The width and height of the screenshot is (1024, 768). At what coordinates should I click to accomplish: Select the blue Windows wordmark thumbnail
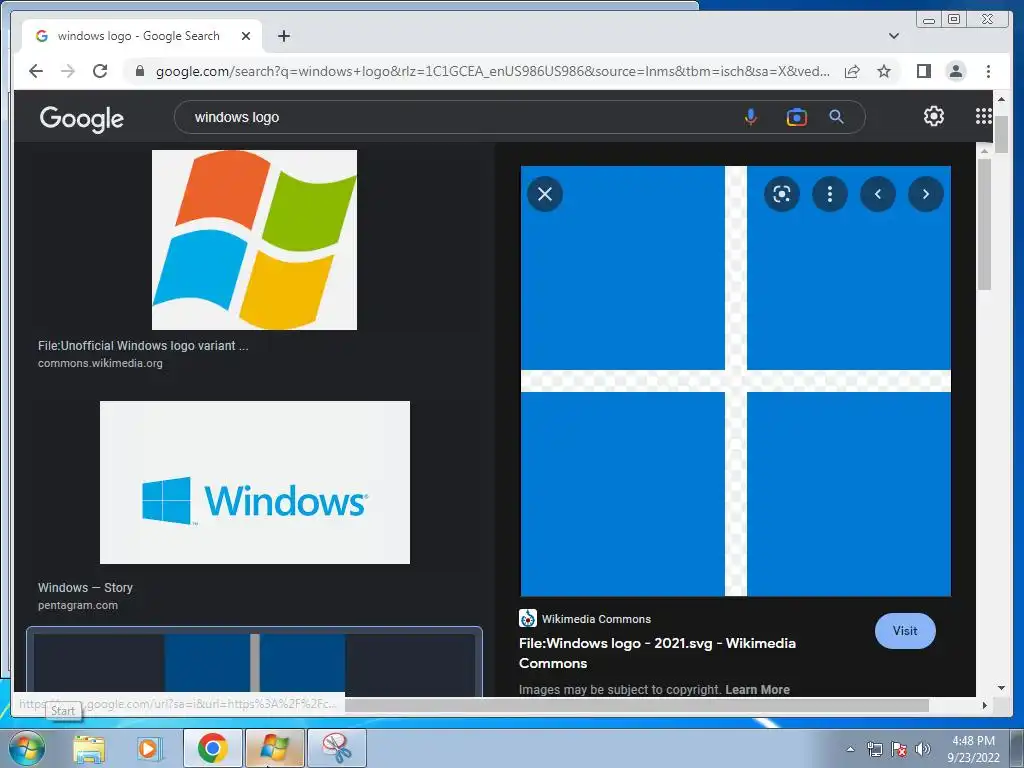click(x=255, y=483)
